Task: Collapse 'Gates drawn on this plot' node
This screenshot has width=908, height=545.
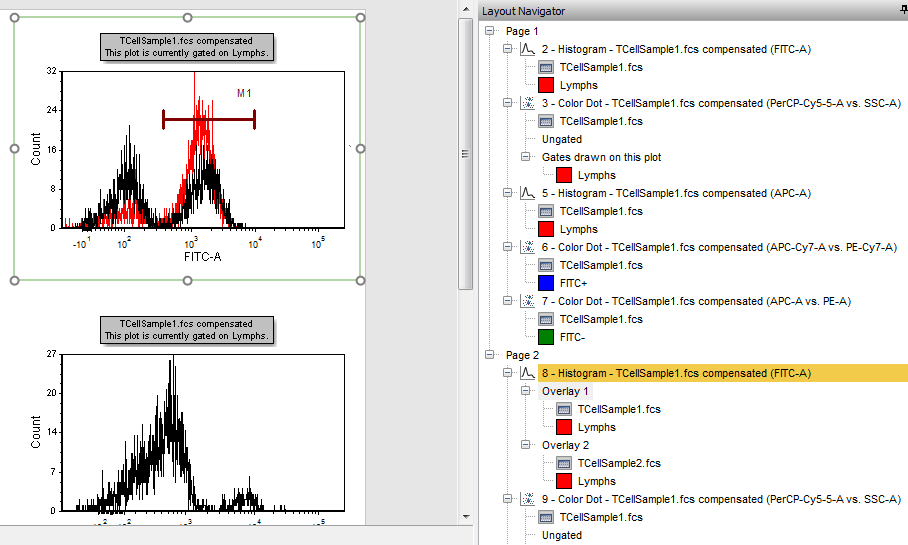Action: point(526,157)
